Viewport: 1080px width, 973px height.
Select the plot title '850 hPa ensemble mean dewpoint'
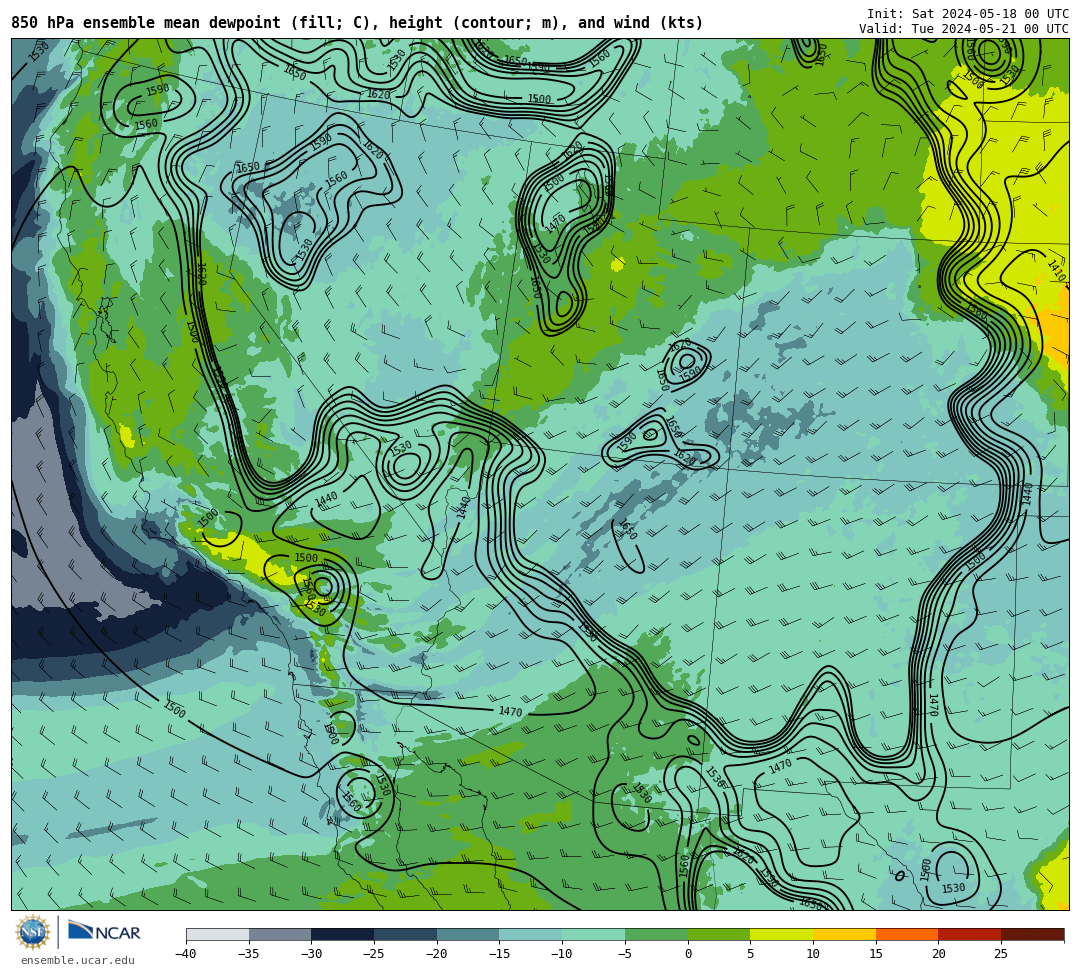click(x=146, y=23)
